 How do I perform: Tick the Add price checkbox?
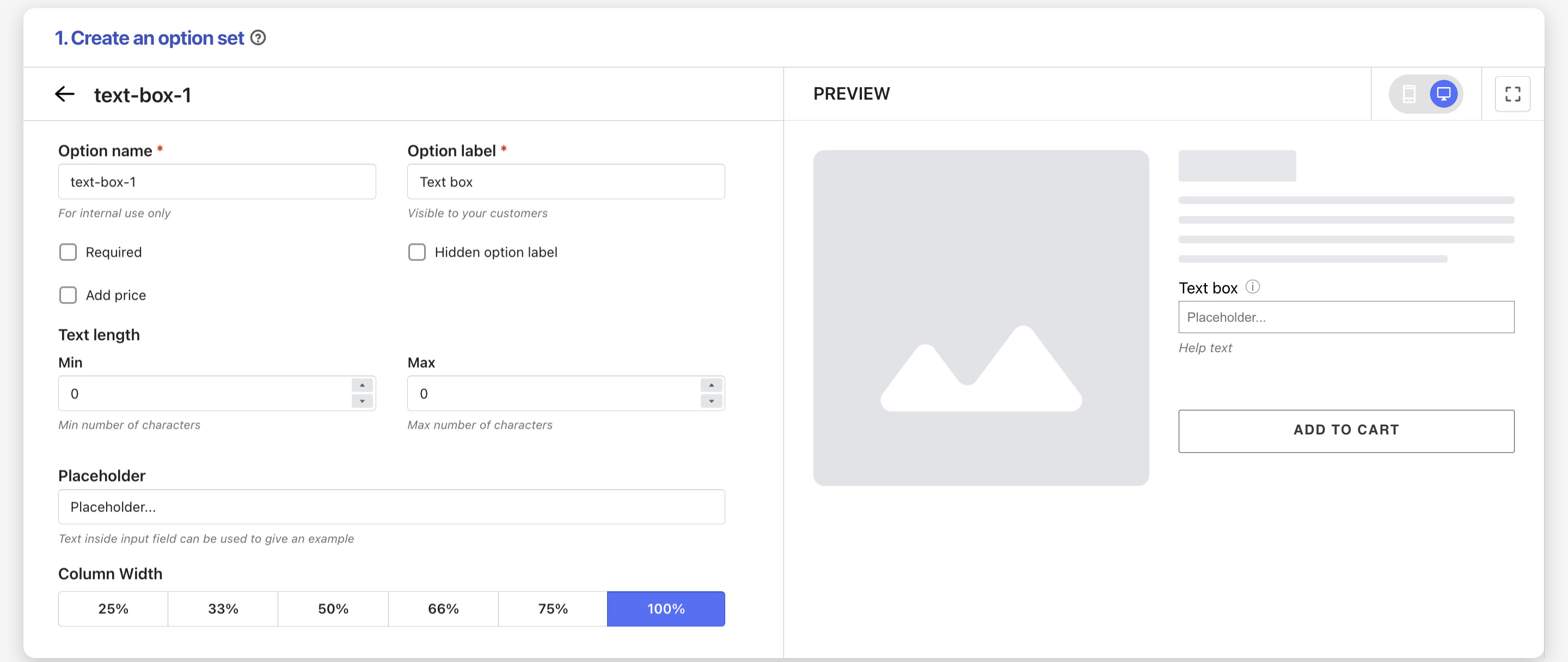coord(68,295)
